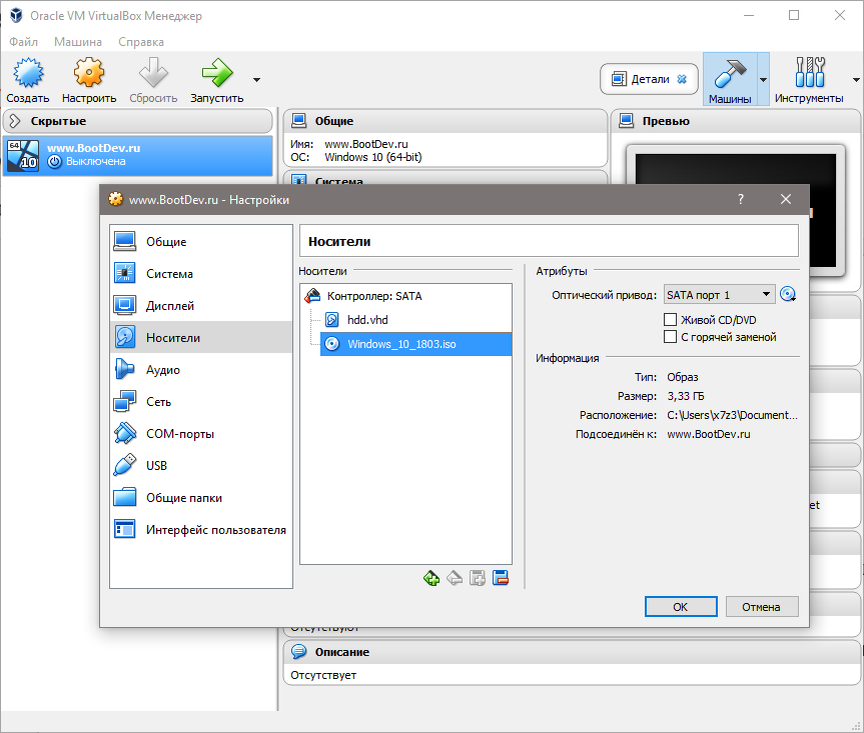
Task: Close the Детали tool with its x icon
Action: (682, 79)
